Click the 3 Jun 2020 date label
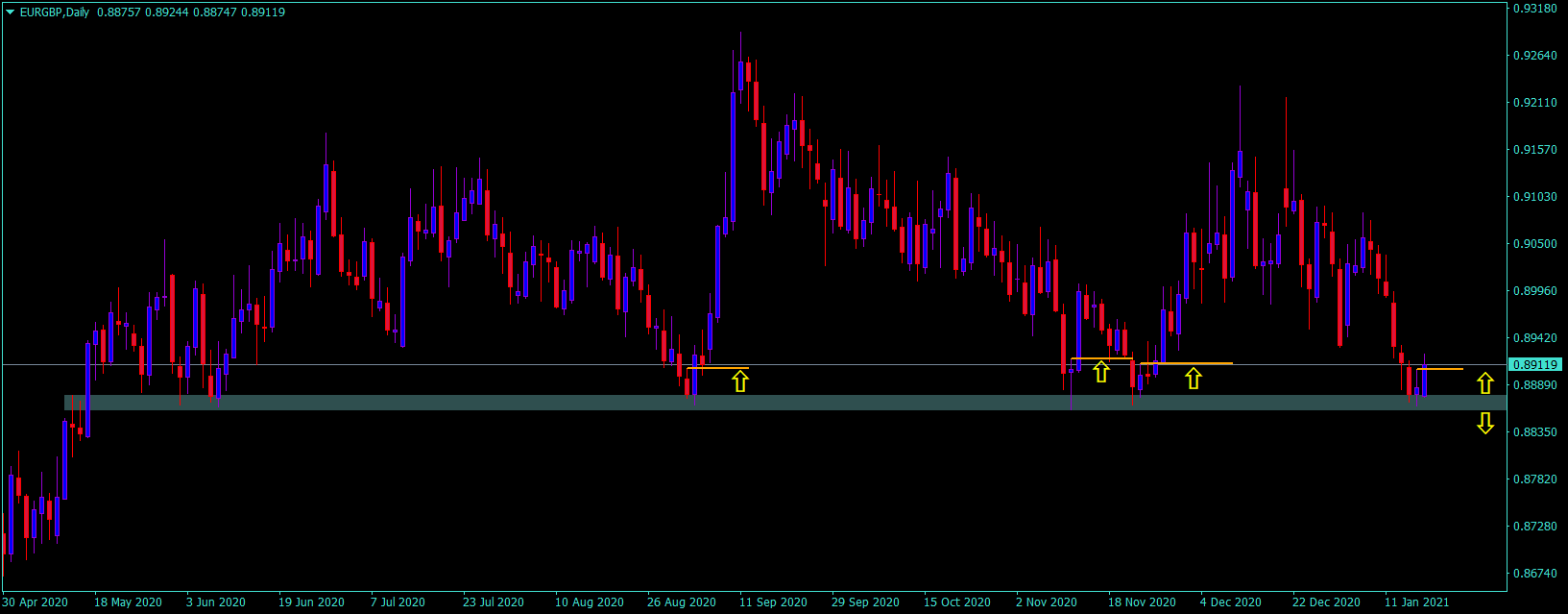Viewport: 1568px width, 614px height. pyautogui.click(x=216, y=602)
